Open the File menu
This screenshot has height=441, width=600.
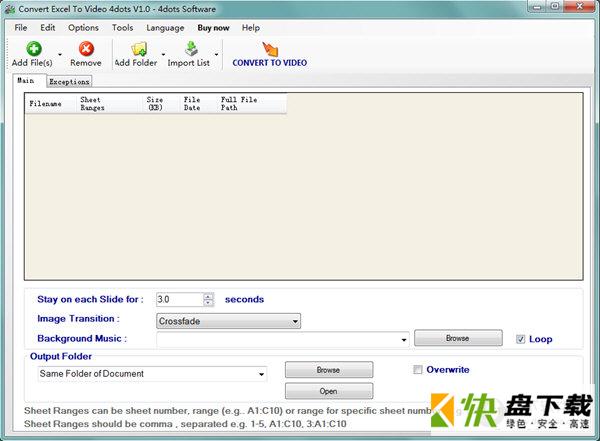tap(21, 28)
